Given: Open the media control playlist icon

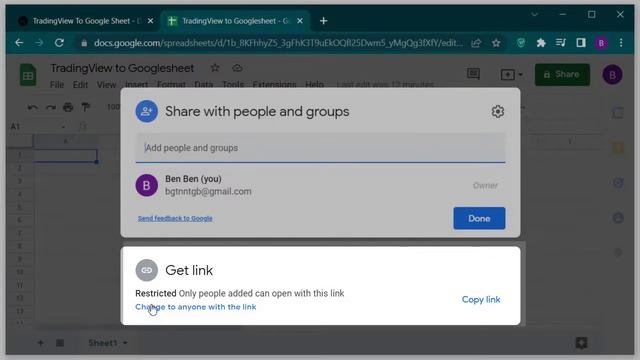Looking at the screenshot, I should tap(561, 43).
